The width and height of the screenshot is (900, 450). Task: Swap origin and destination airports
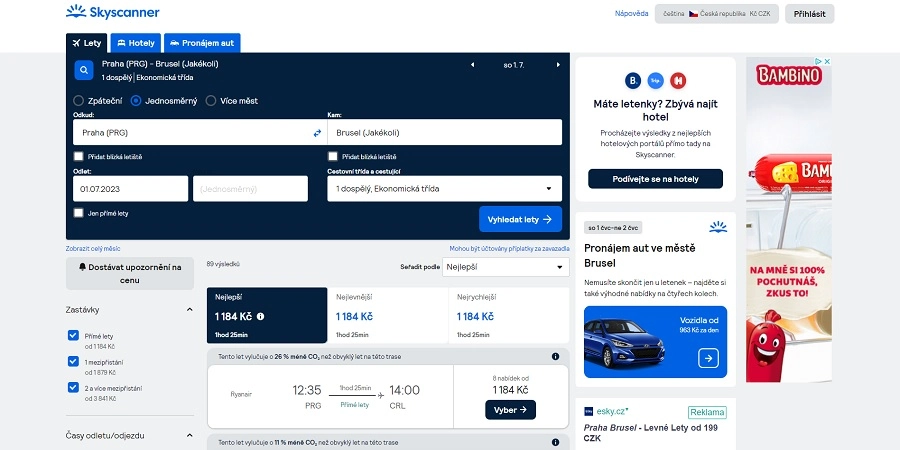pyautogui.click(x=317, y=133)
